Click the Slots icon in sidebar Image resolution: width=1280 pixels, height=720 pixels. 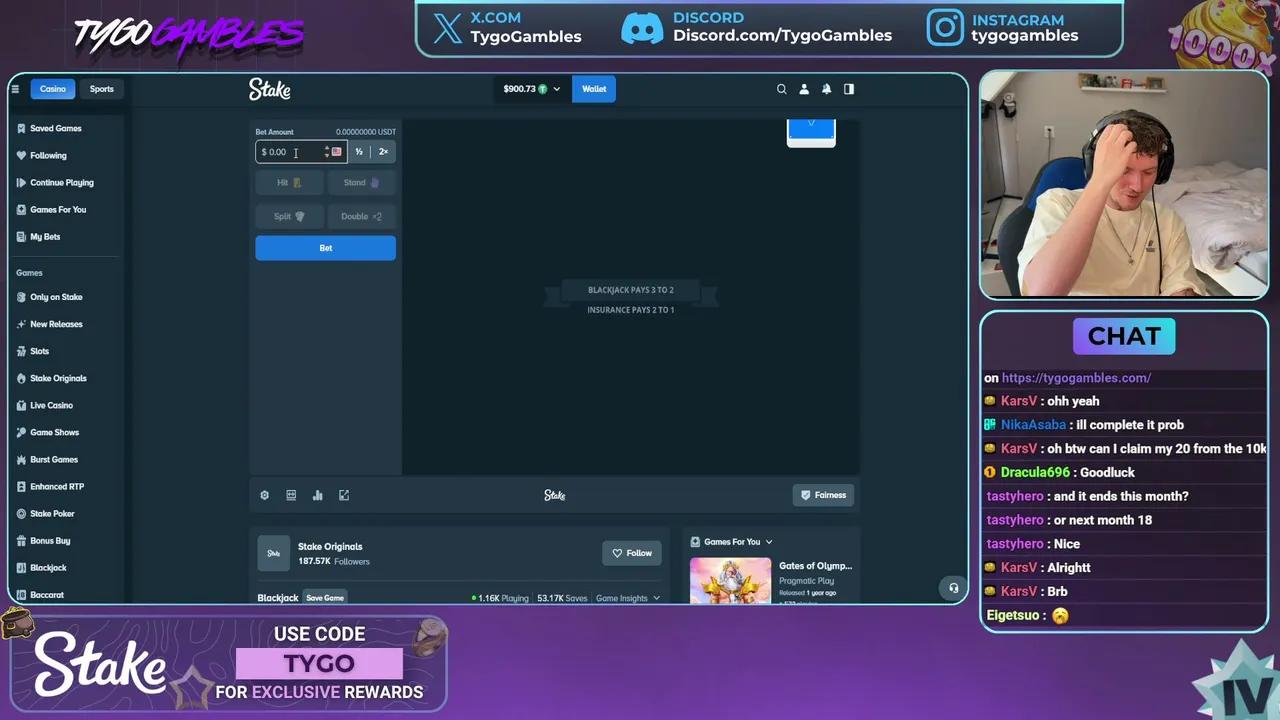21,351
